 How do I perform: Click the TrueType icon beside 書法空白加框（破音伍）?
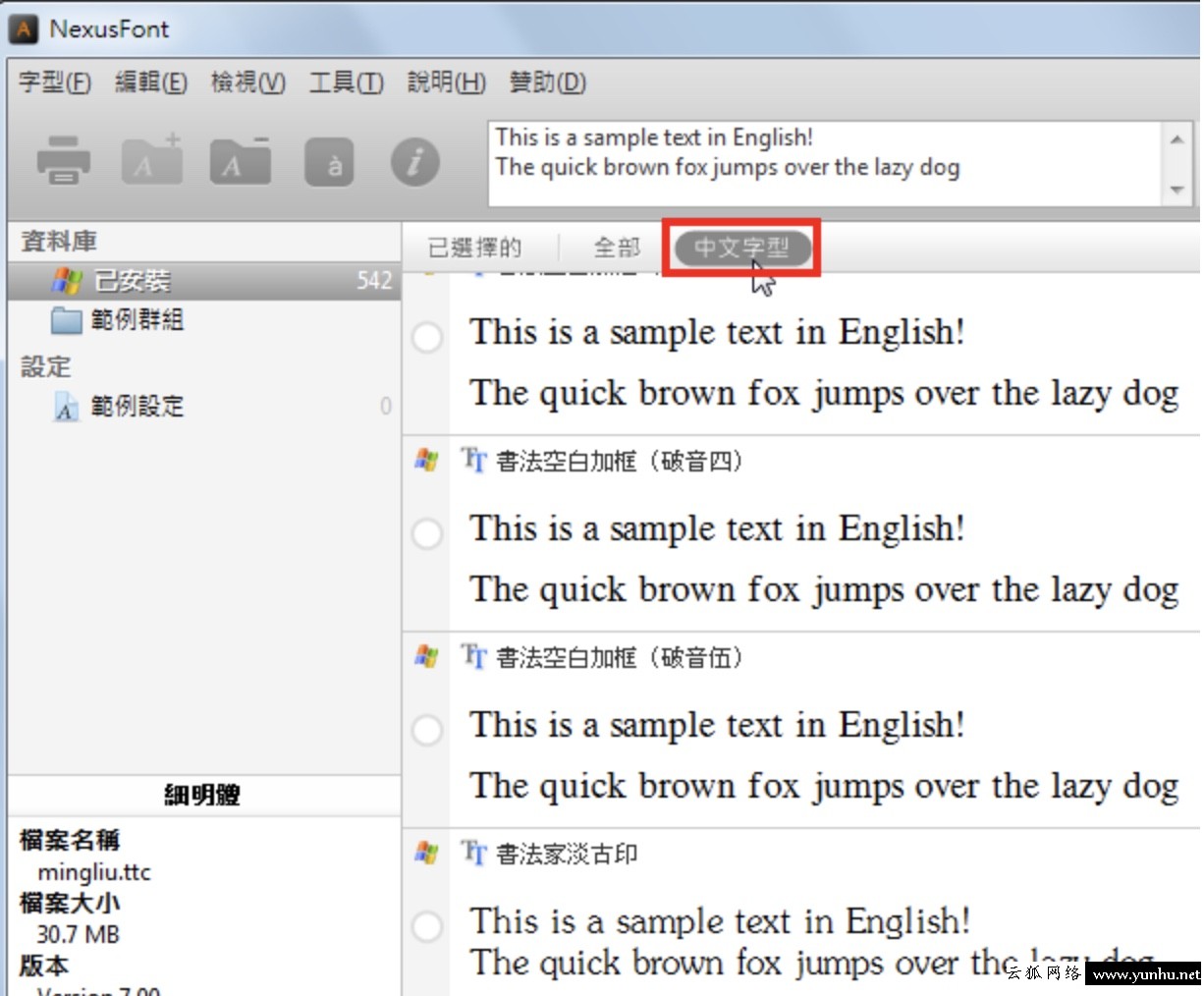click(474, 656)
